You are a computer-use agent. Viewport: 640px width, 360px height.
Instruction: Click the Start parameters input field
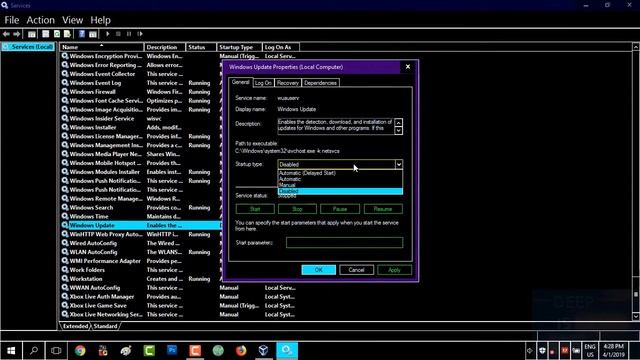click(x=344, y=242)
